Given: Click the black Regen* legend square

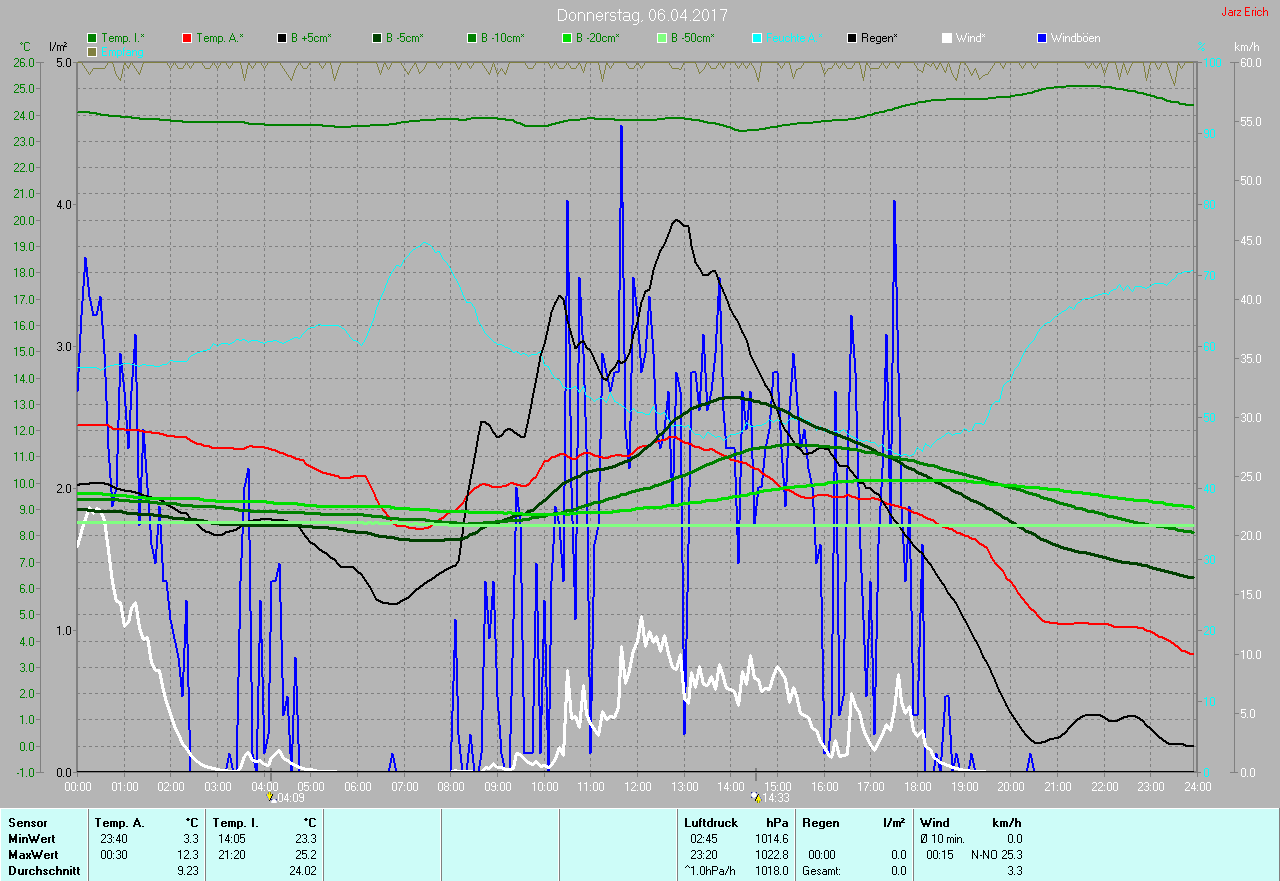Looking at the screenshot, I should pyautogui.click(x=852, y=38).
